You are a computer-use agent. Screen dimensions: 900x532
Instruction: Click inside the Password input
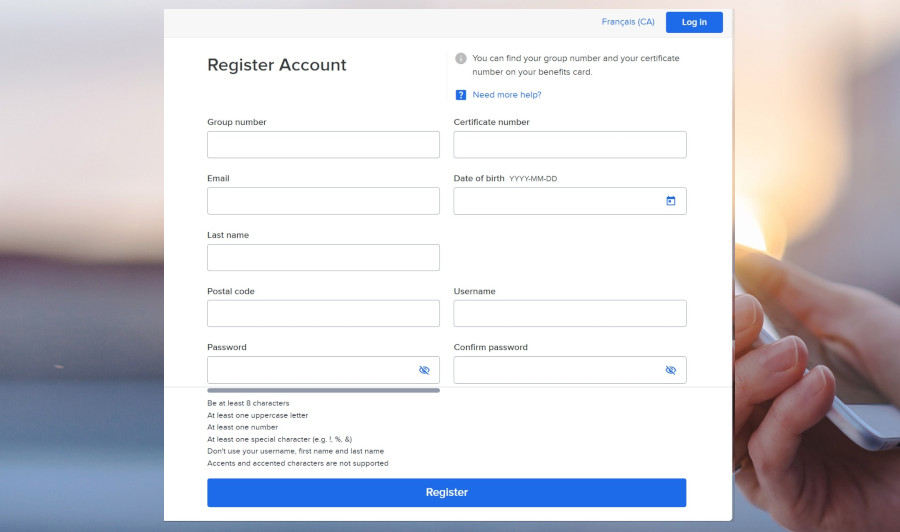(310, 370)
